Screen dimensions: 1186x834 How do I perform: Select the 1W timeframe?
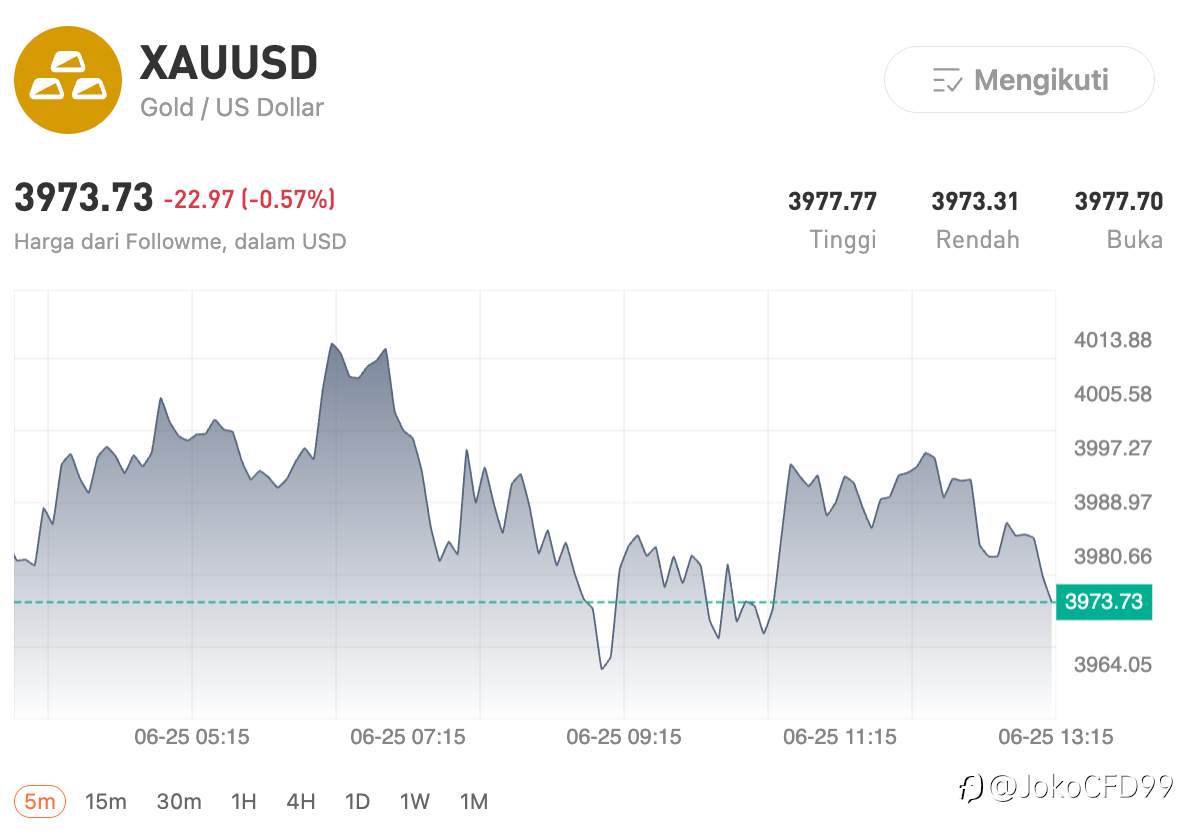coord(414,801)
